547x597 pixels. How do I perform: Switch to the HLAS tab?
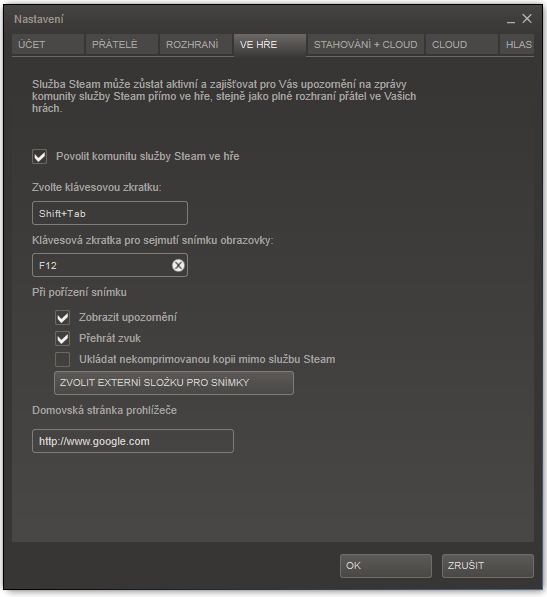517,45
